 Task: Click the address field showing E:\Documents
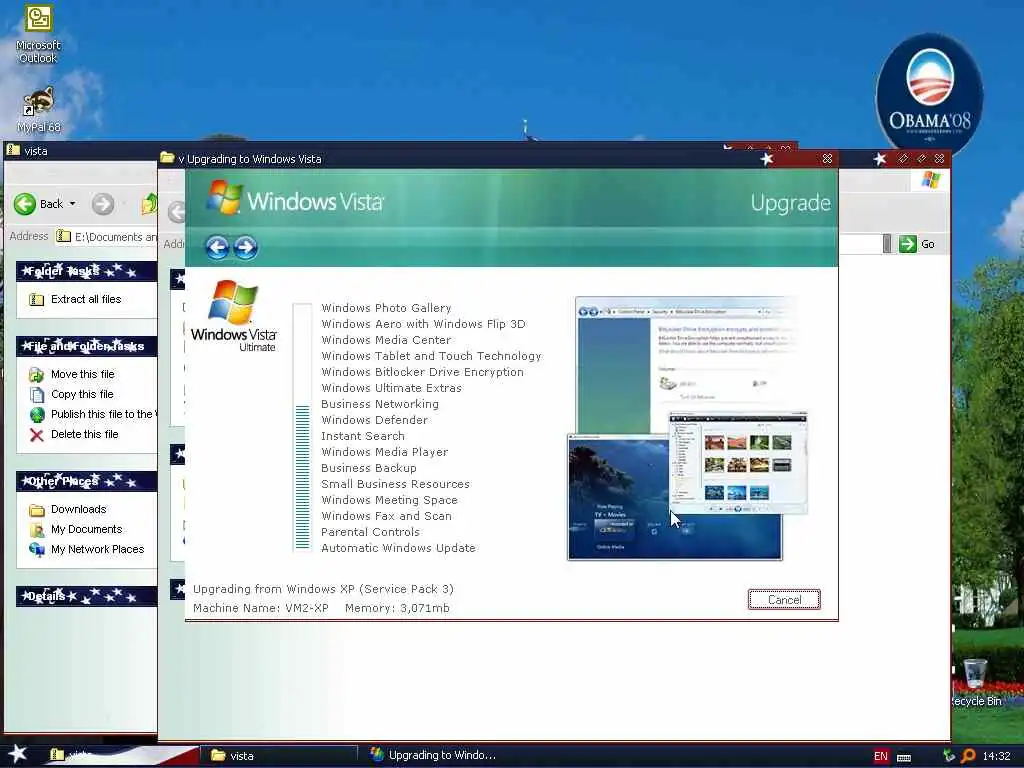106,236
